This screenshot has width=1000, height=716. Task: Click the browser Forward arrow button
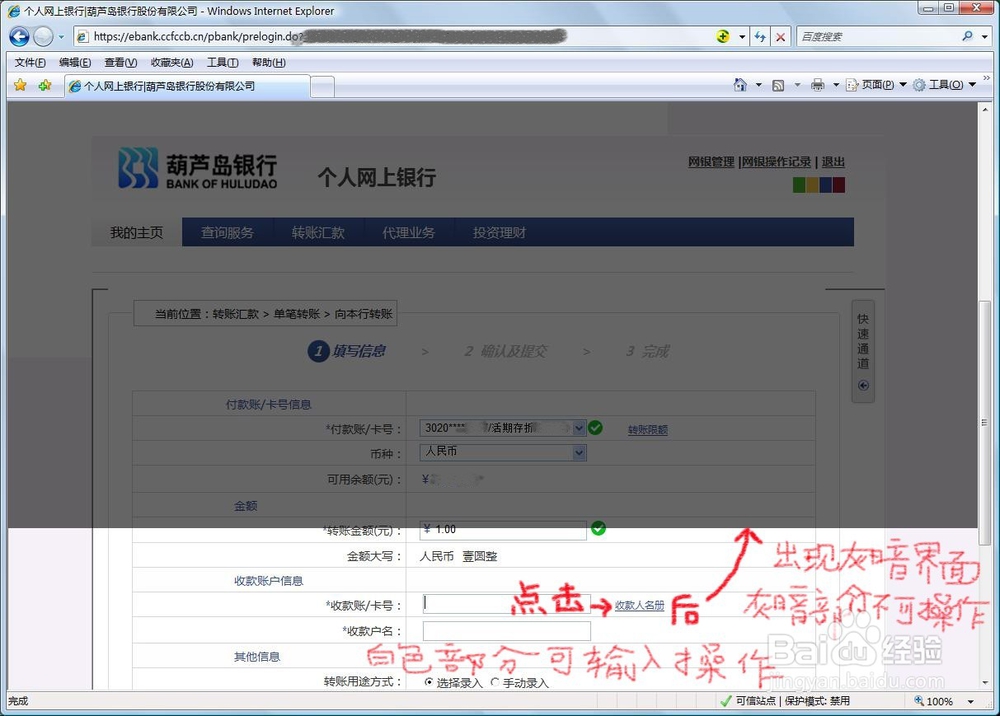click(43, 36)
